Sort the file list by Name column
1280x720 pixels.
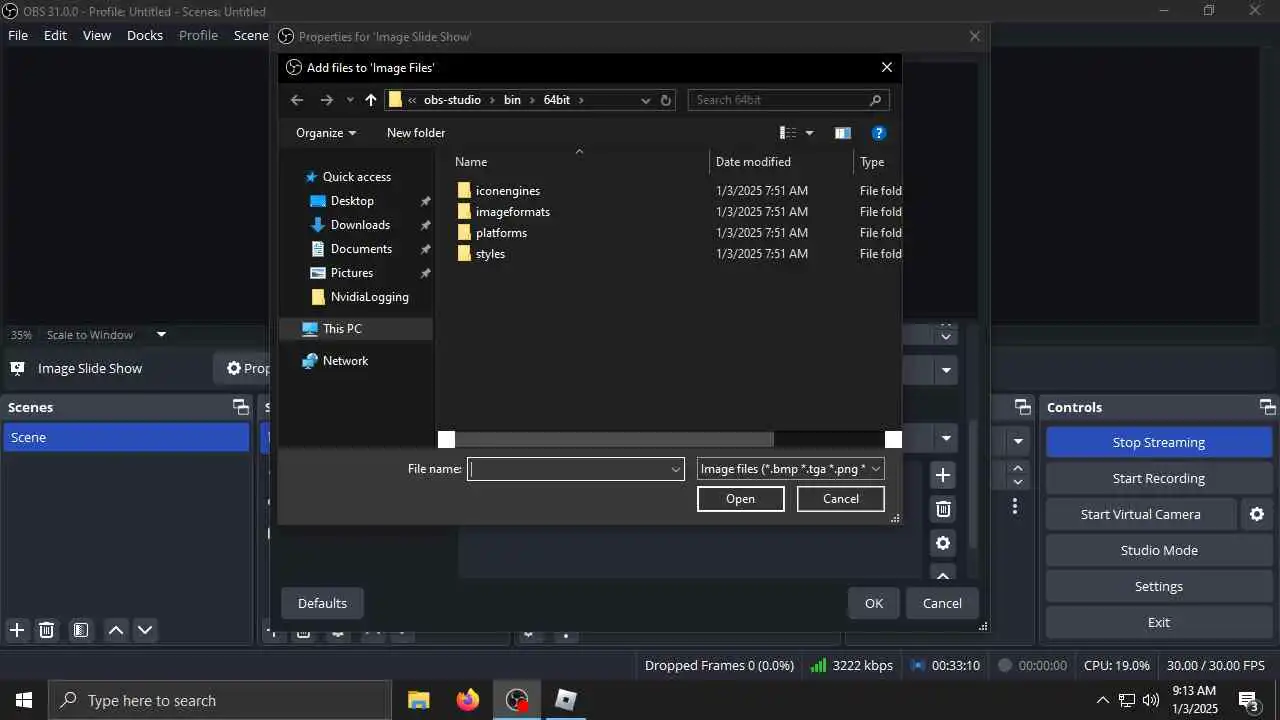point(578,162)
